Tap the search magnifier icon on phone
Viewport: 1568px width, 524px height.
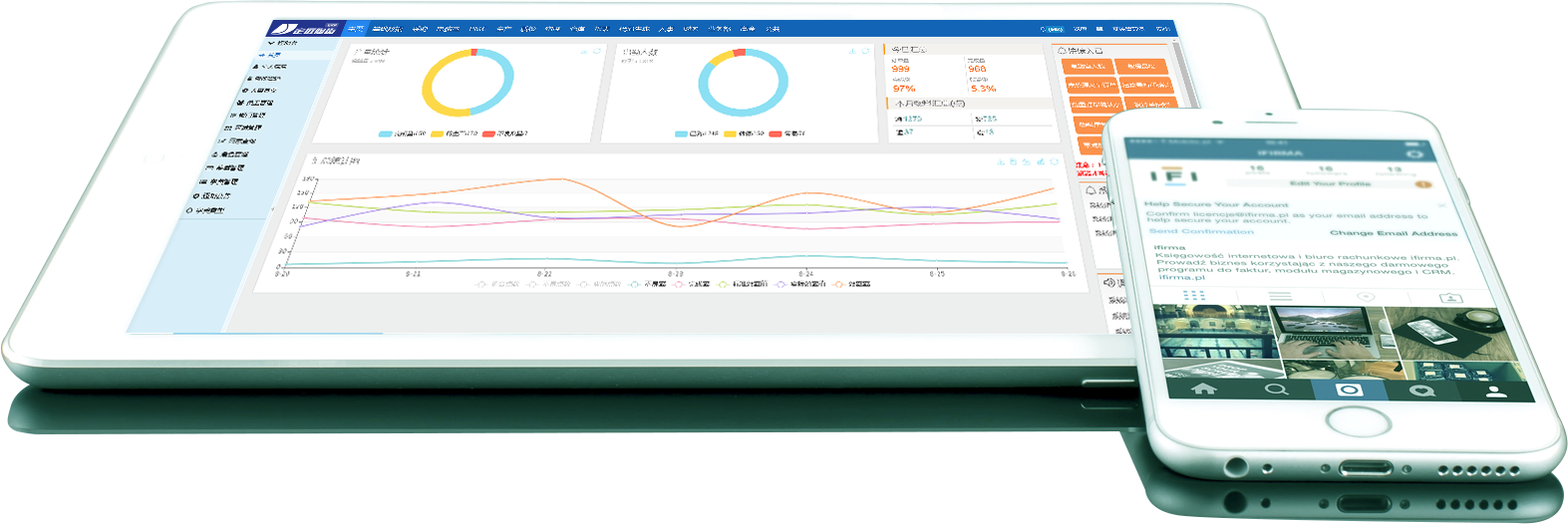(x=1276, y=390)
